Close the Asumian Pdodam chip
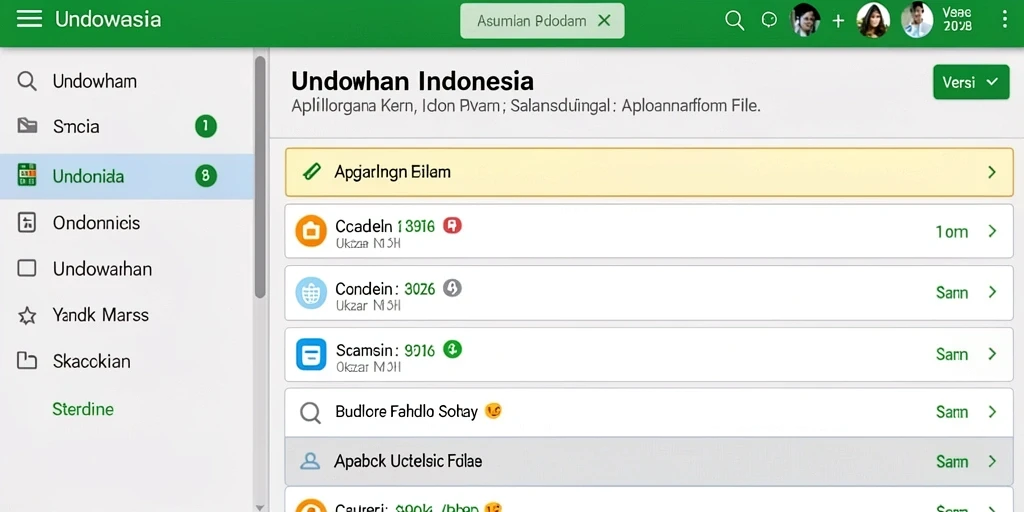The width and height of the screenshot is (1024, 512). (604, 21)
